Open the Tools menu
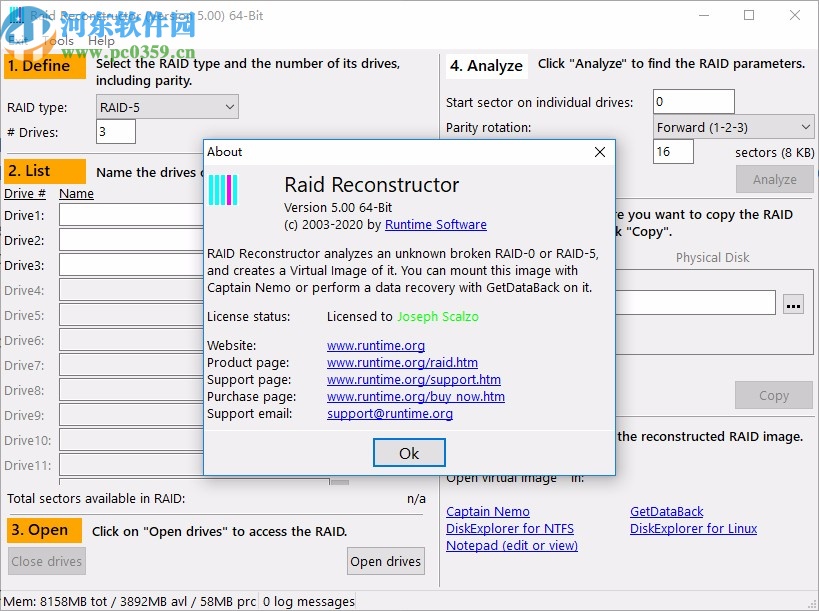Image resolution: width=819 pixels, height=611 pixels. (57, 41)
